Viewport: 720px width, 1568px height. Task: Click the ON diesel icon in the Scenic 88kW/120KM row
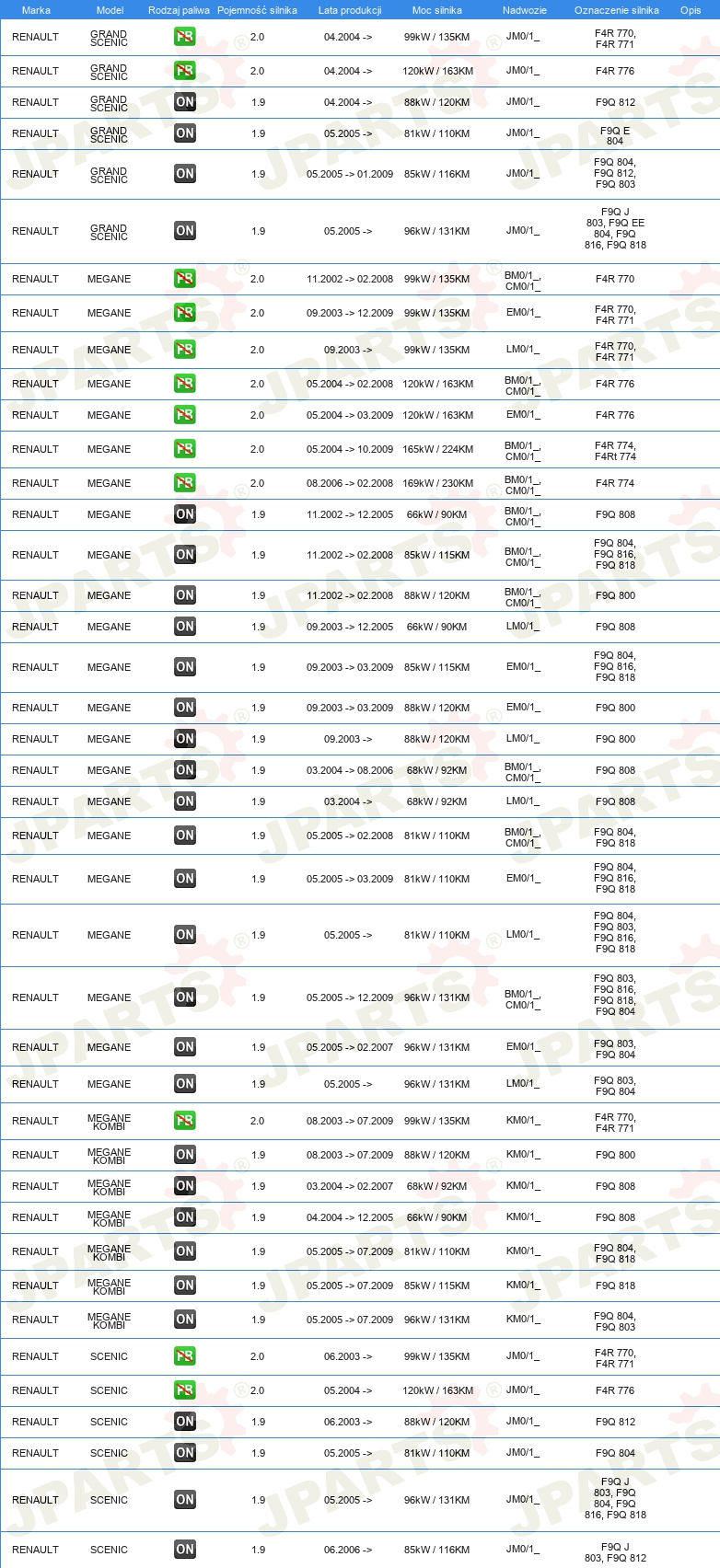tap(185, 1422)
